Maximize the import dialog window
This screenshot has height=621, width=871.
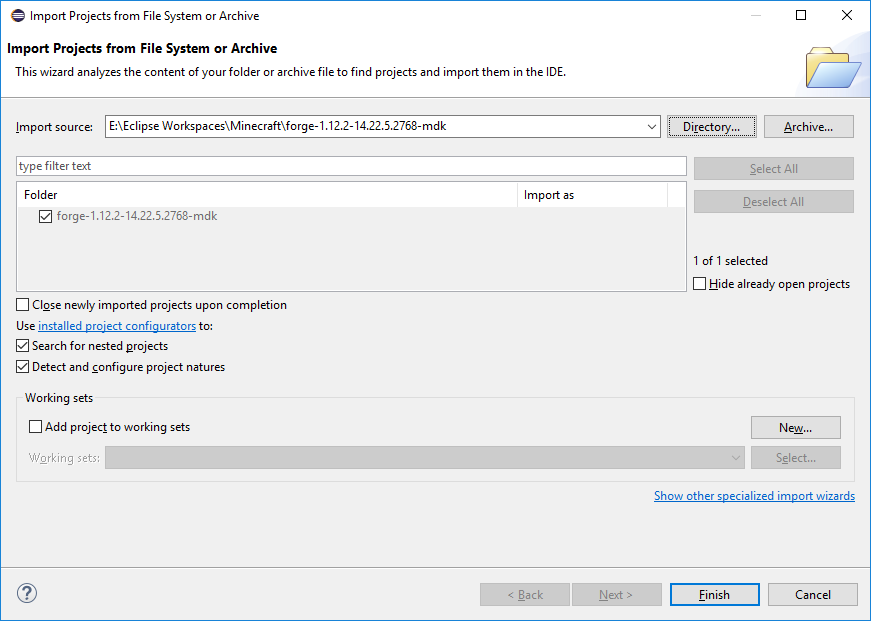pyautogui.click(x=801, y=16)
